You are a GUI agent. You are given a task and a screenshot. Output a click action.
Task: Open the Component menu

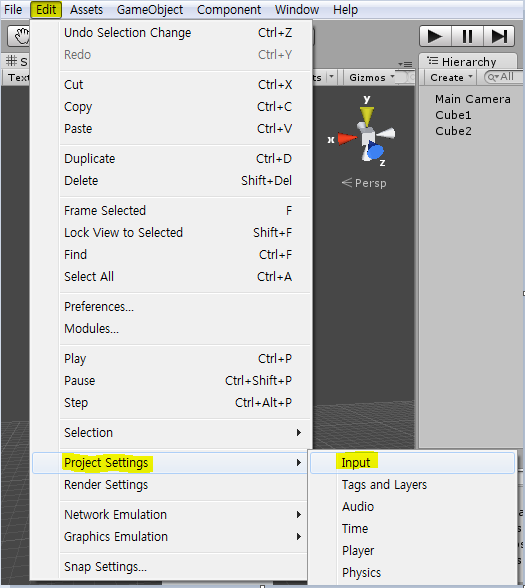[229, 9]
